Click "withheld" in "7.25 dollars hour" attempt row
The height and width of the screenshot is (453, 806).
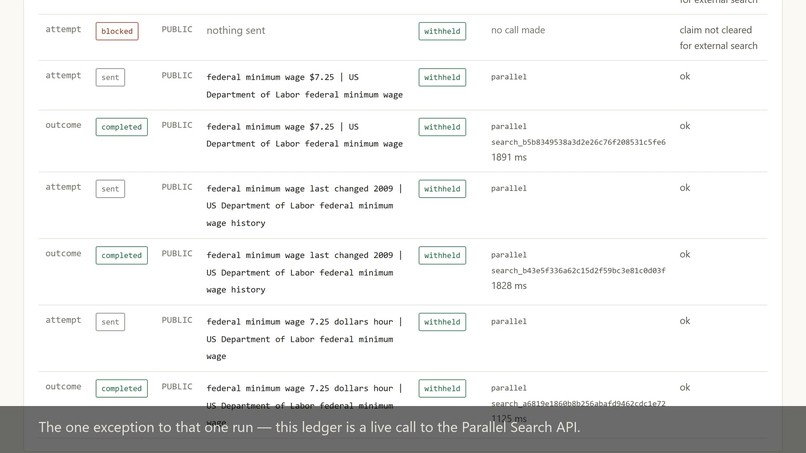(442, 322)
